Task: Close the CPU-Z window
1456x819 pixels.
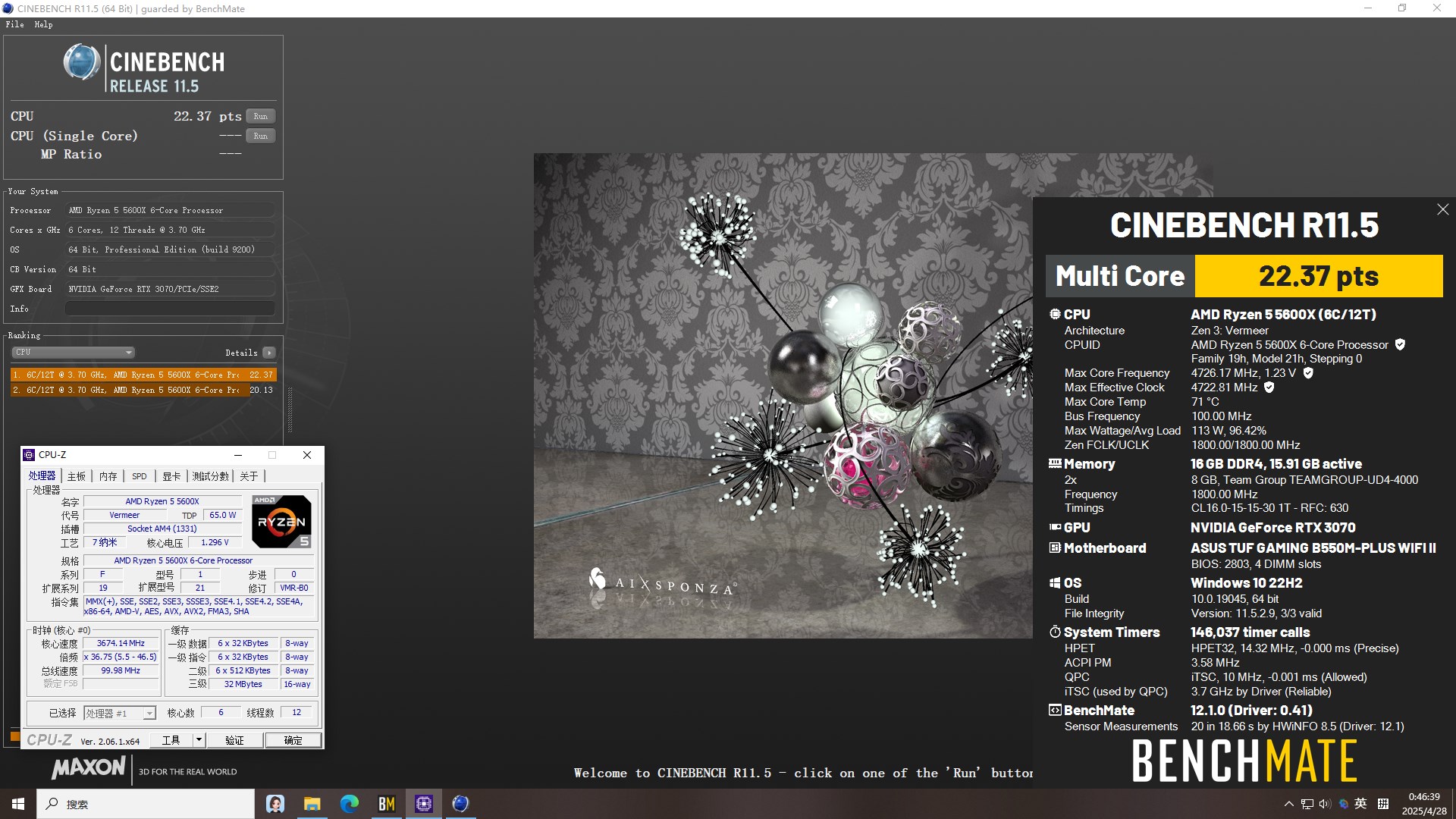Action: click(307, 455)
